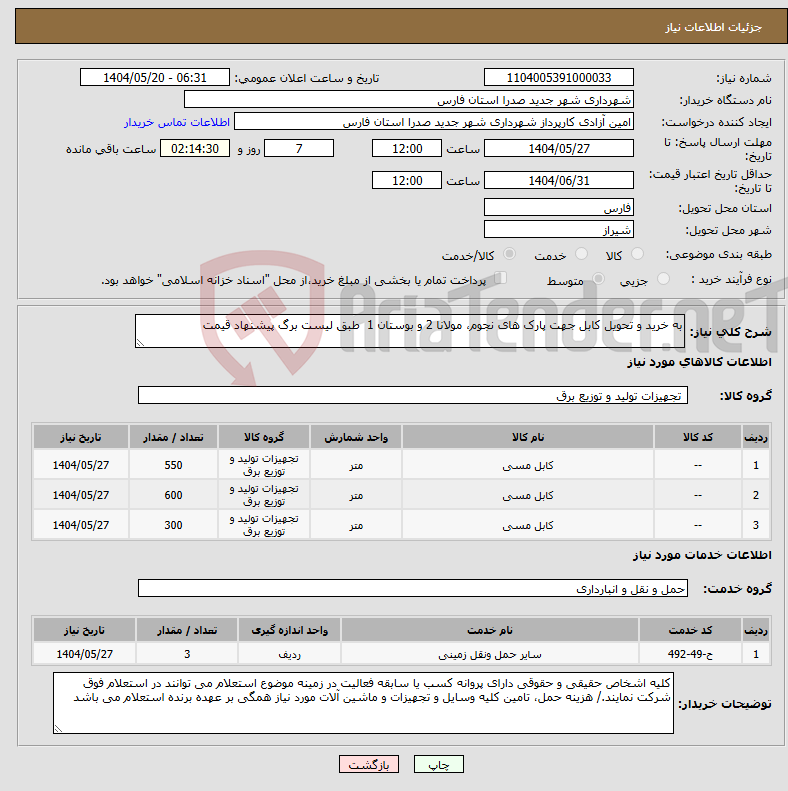Click the بازگشت (back) button

pos(369,764)
